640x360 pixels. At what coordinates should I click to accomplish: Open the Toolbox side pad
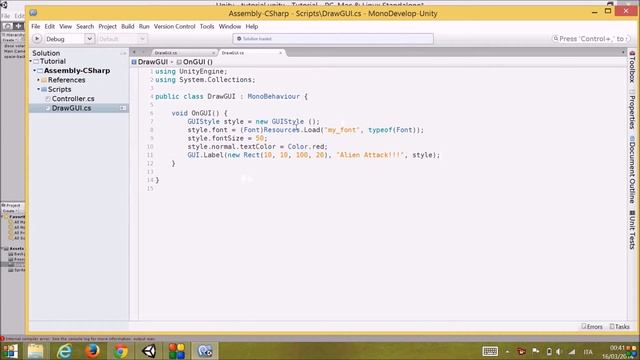[x=632, y=67]
